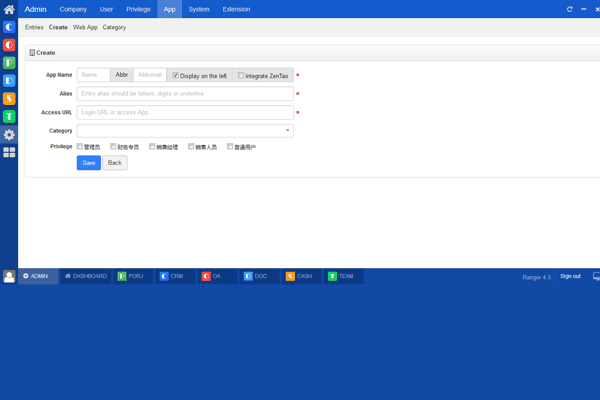Screen dimensions: 600x400
Task: Click the Access URL input field
Action: tap(185, 112)
